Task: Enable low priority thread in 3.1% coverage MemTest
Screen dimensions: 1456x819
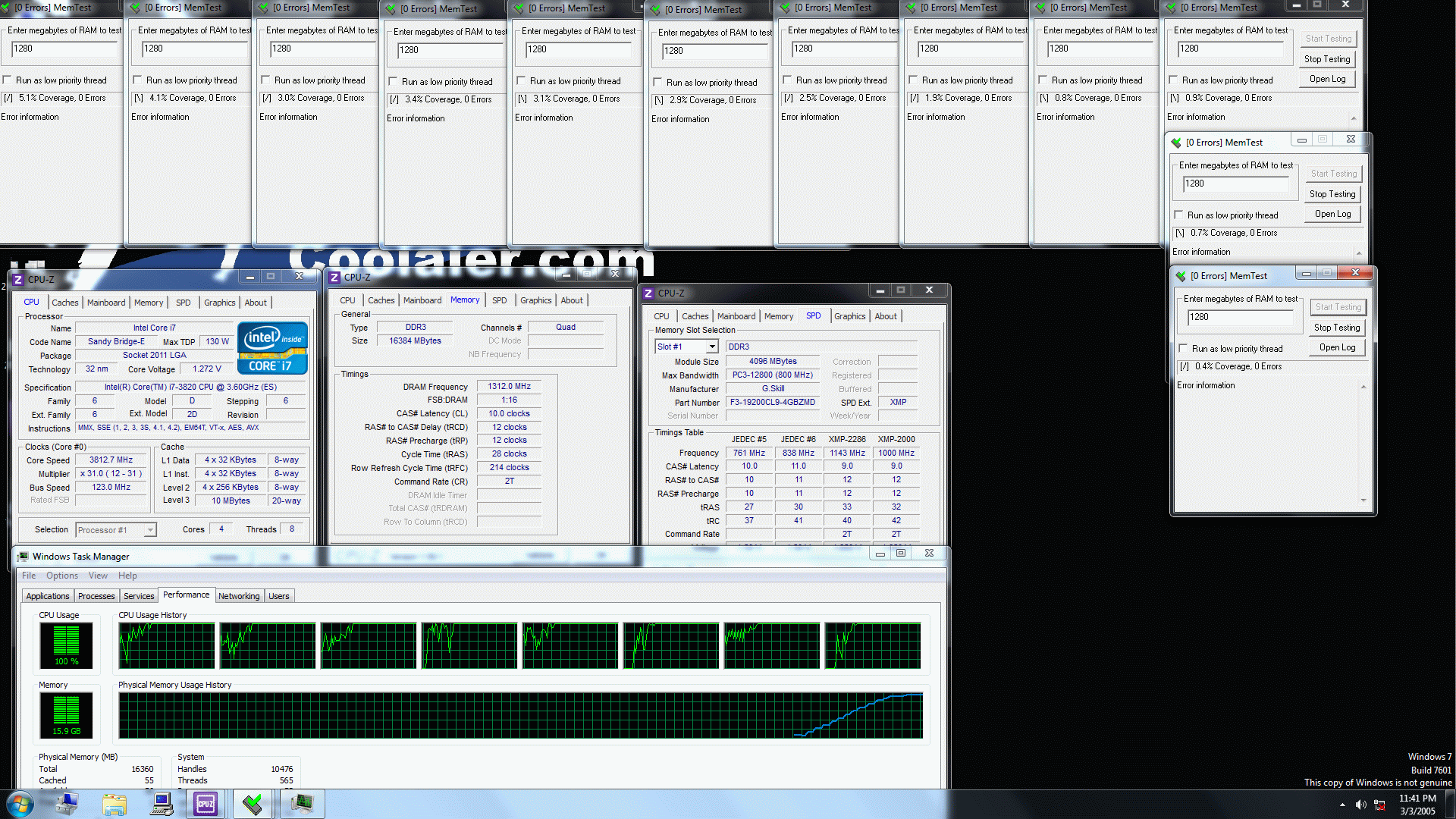Action: tap(521, 81)
